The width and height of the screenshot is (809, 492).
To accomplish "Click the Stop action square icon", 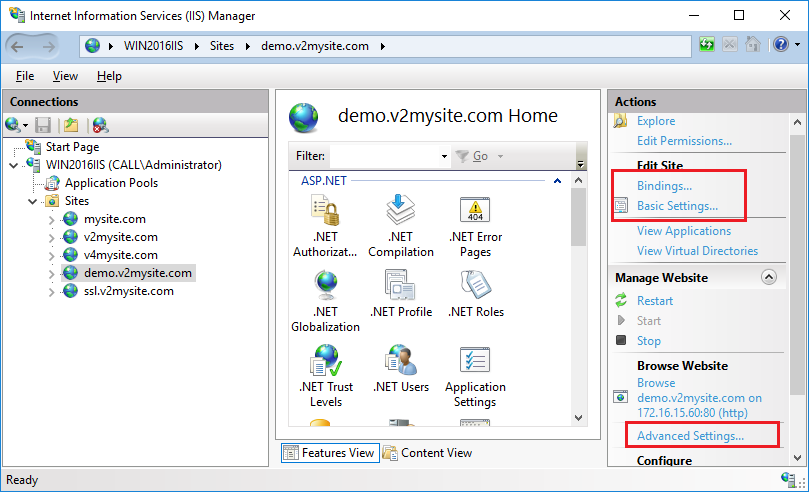I will [x=621, y=340].
